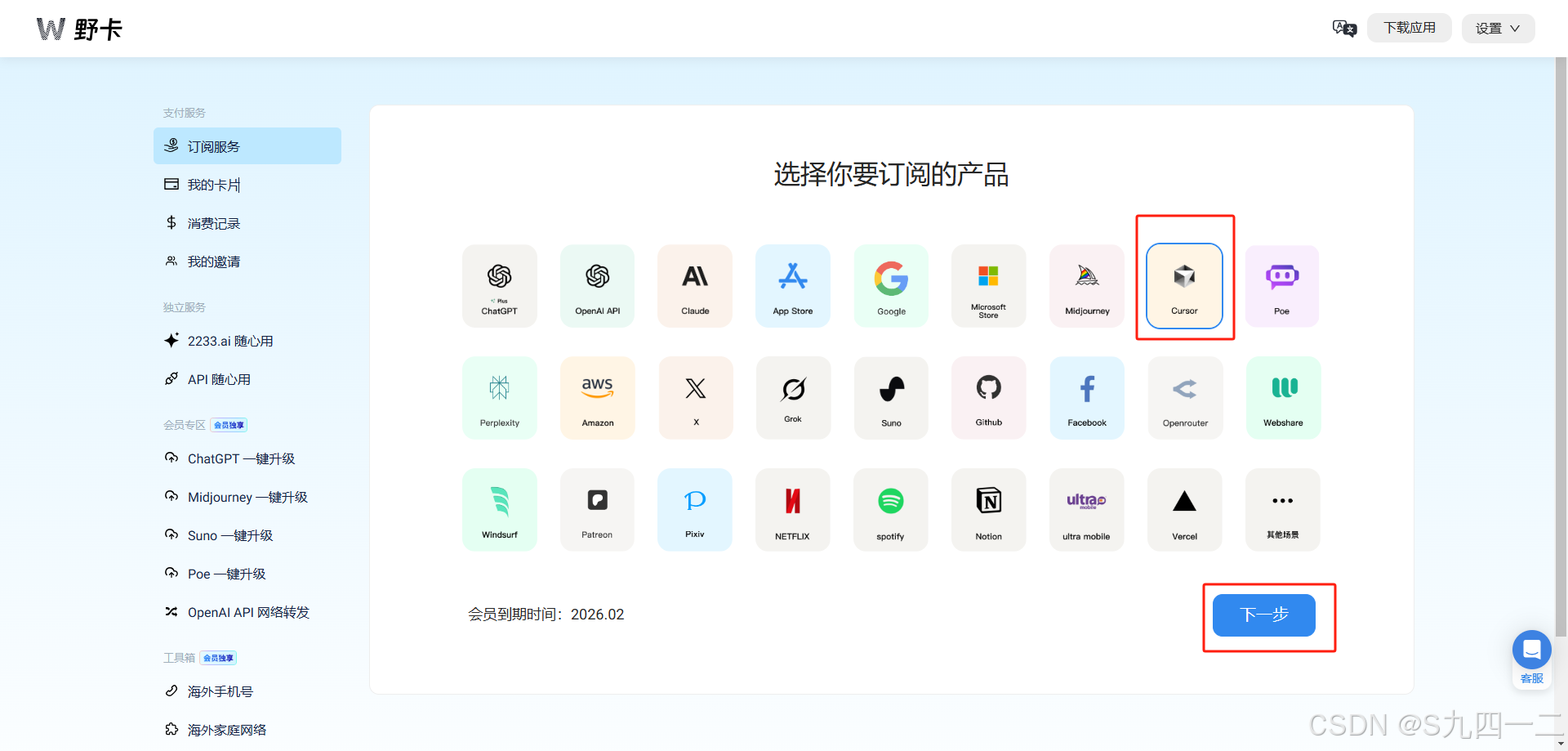Select the Notion product tile
Viewport: 1568px width, 751px height.
pyautogui.click(x=988, y=510)
